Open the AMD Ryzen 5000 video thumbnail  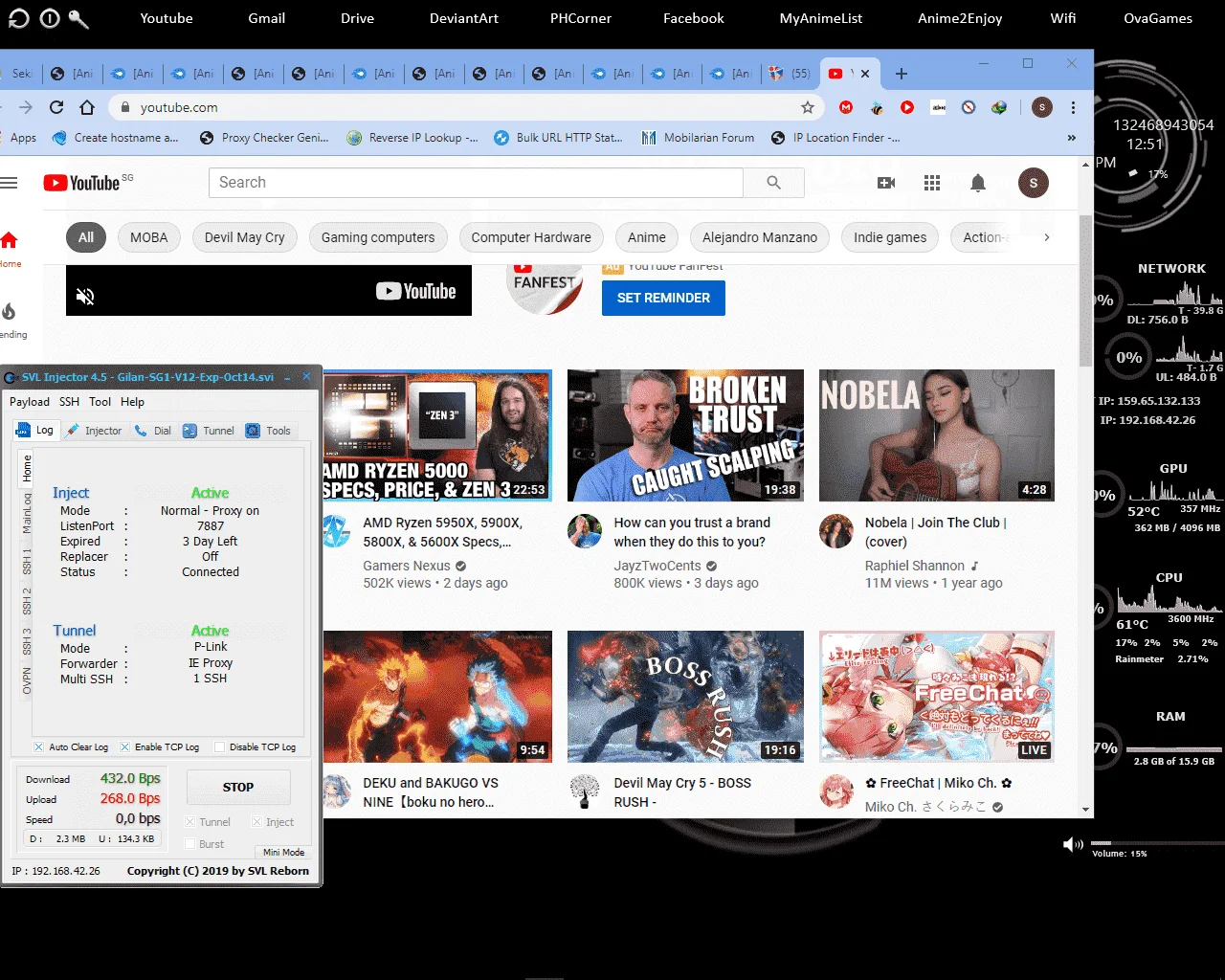point(437,435)
